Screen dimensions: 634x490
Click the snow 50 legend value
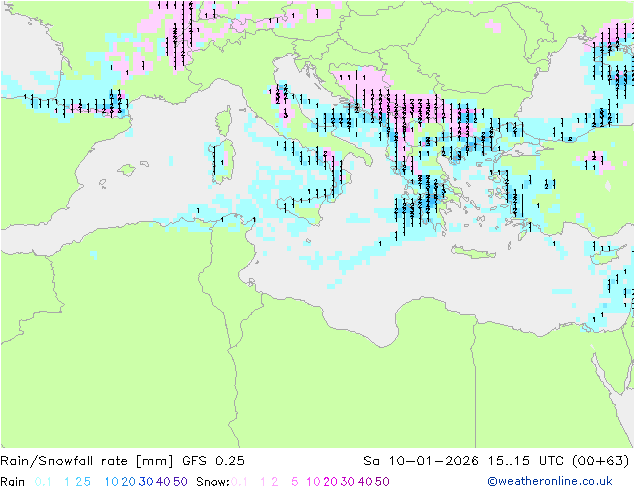(x=383, y=482)
